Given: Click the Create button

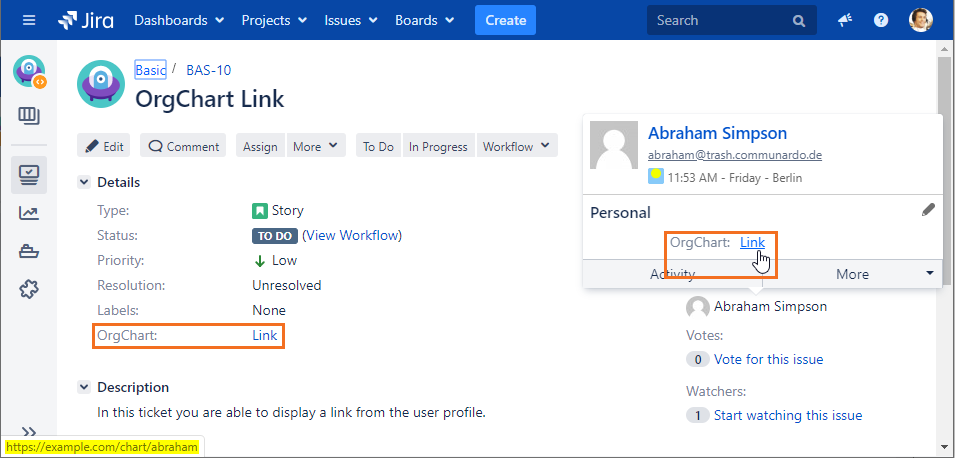Looking at the screenshot, I should 506,20.
